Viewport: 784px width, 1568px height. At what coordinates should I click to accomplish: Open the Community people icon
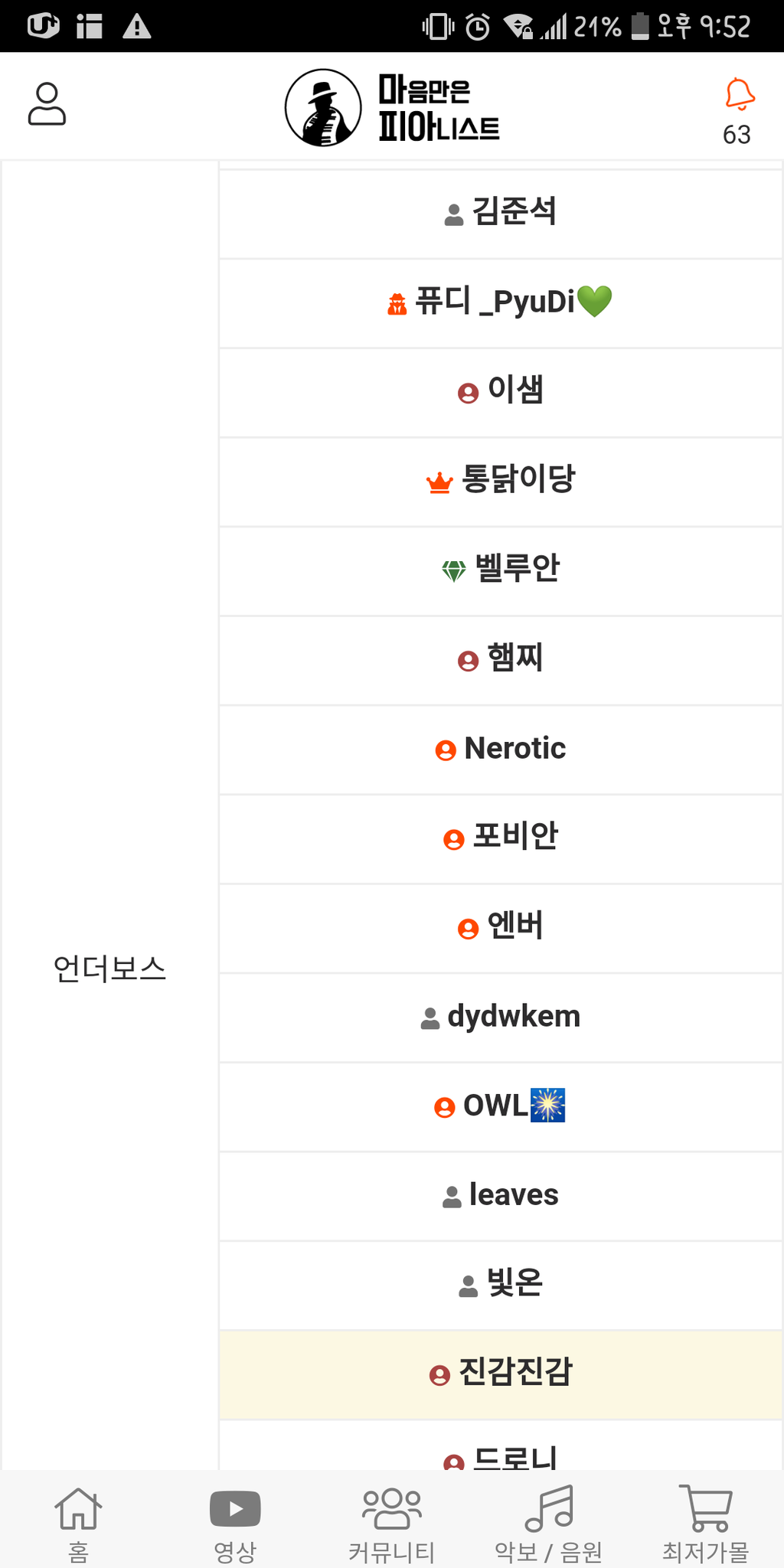click(392, 1508)
